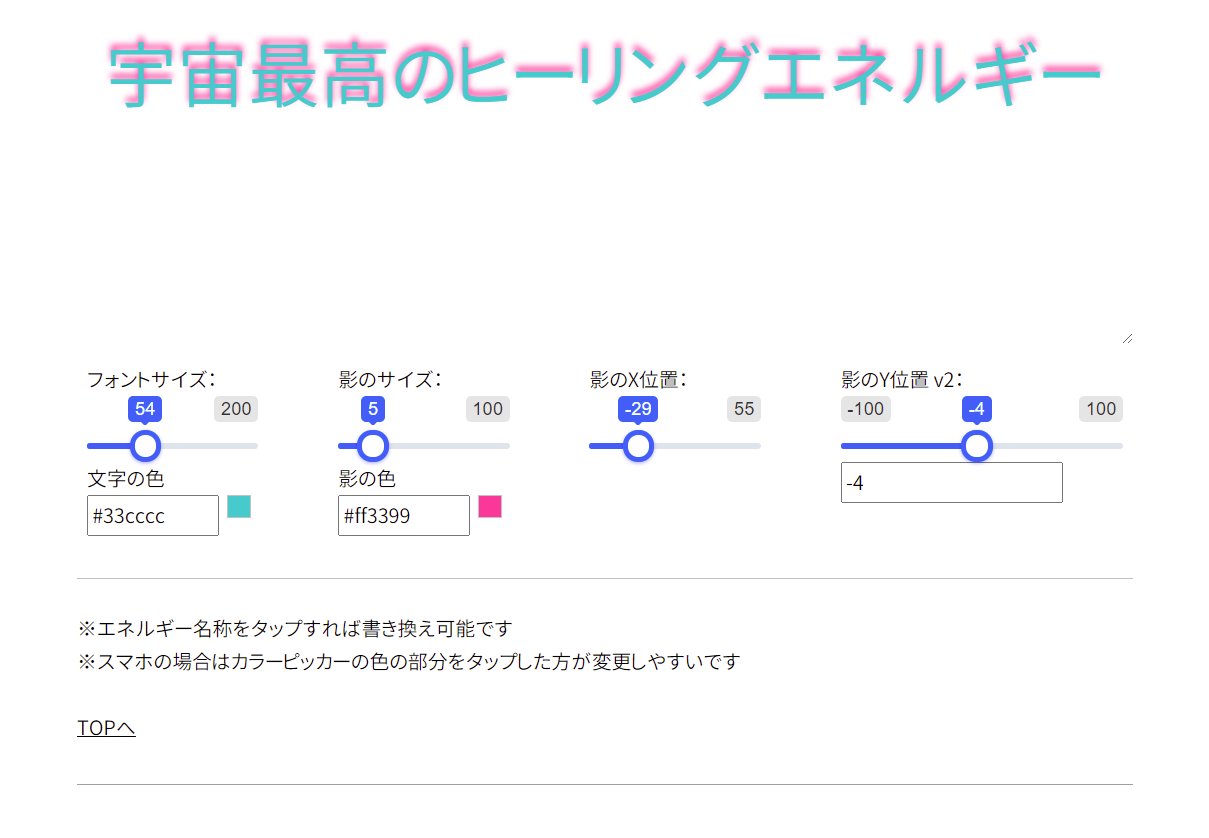Click the shadow size slider handle
This screenshot has height=838, width=1209.
pos(373,446)
